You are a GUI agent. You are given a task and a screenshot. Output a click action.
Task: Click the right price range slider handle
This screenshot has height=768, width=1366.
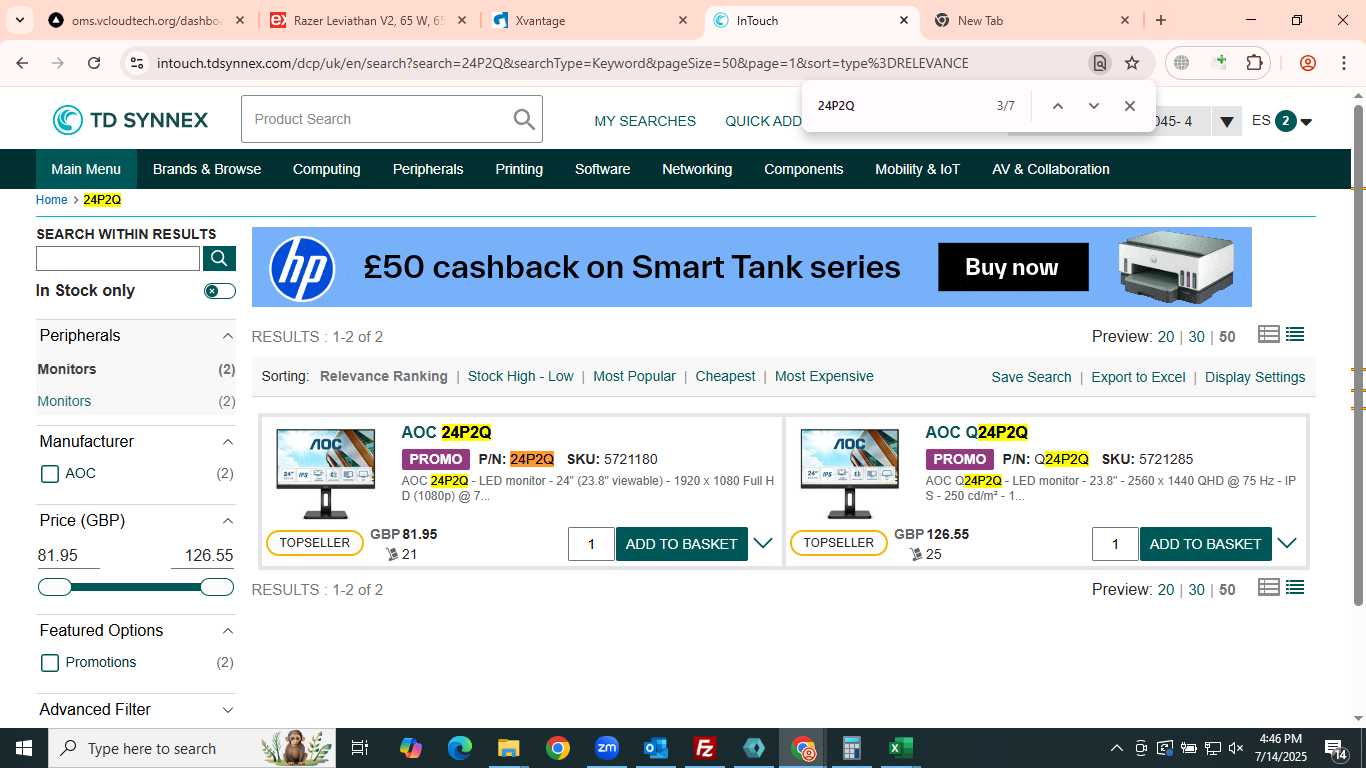[x=217, y=587]
